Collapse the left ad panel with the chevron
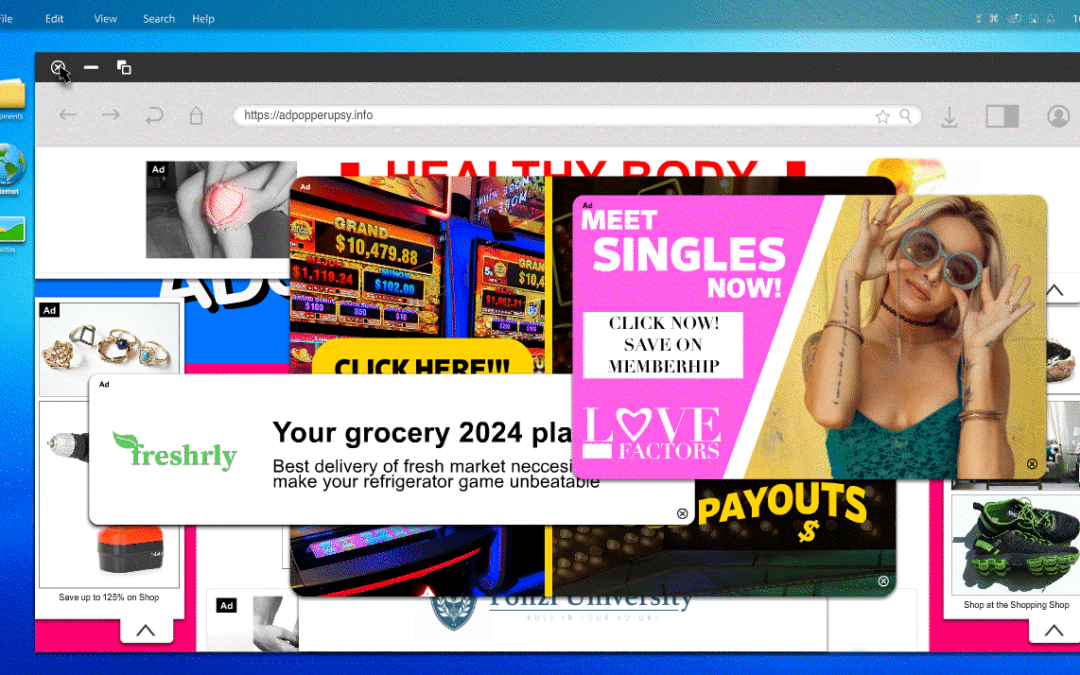This screenshot has height=675, width=1080. coord(146,630)
